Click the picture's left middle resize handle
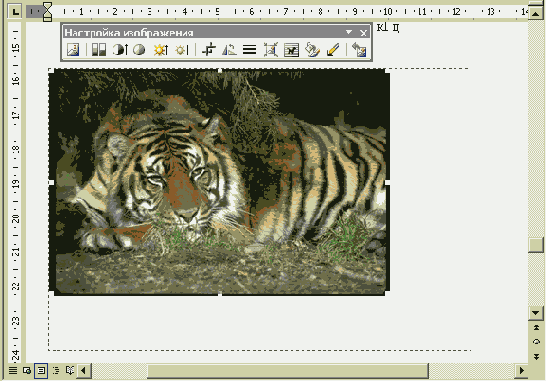The width and height of the screenshot is (546, 381). coord(52,182)
